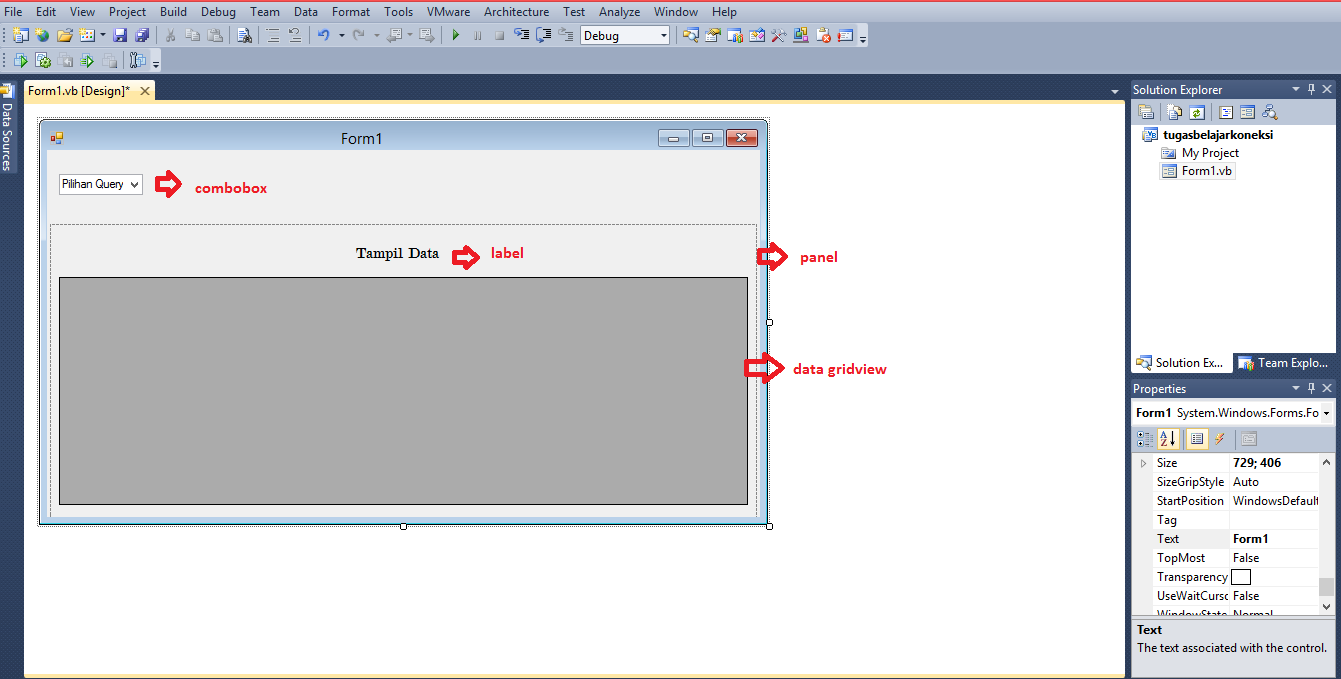The width and height of the screenshot is (1341, 679).
Task: Click the Save All toolbar icon
Action: (x=142, y=34)
